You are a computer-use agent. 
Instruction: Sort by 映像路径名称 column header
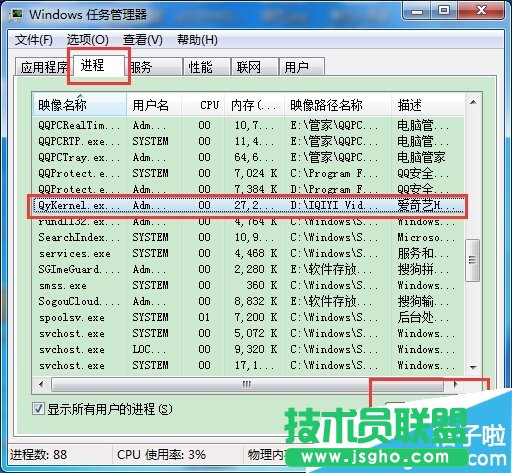coord(338,105)
